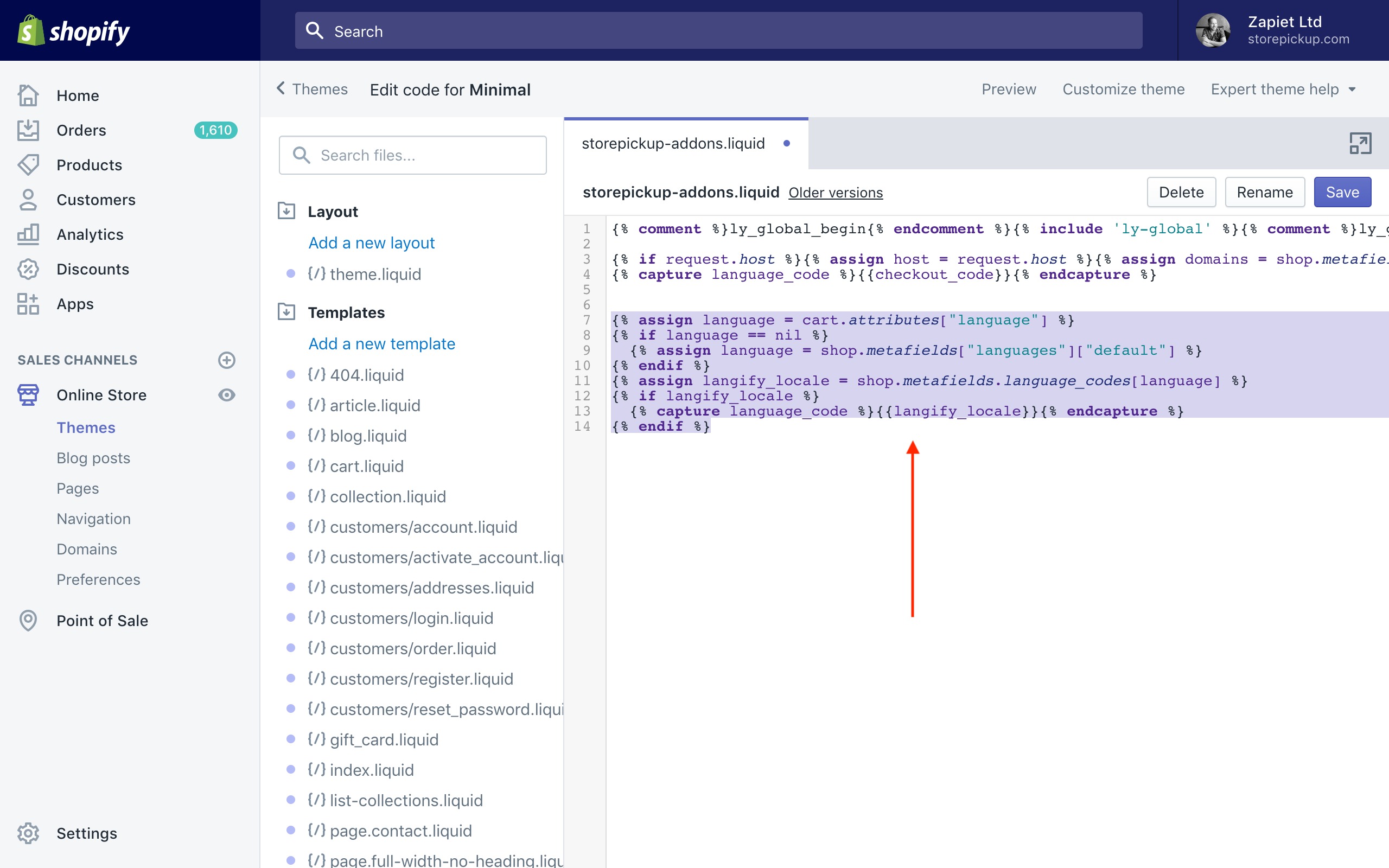Click the Products tag icon

(28, 165)
